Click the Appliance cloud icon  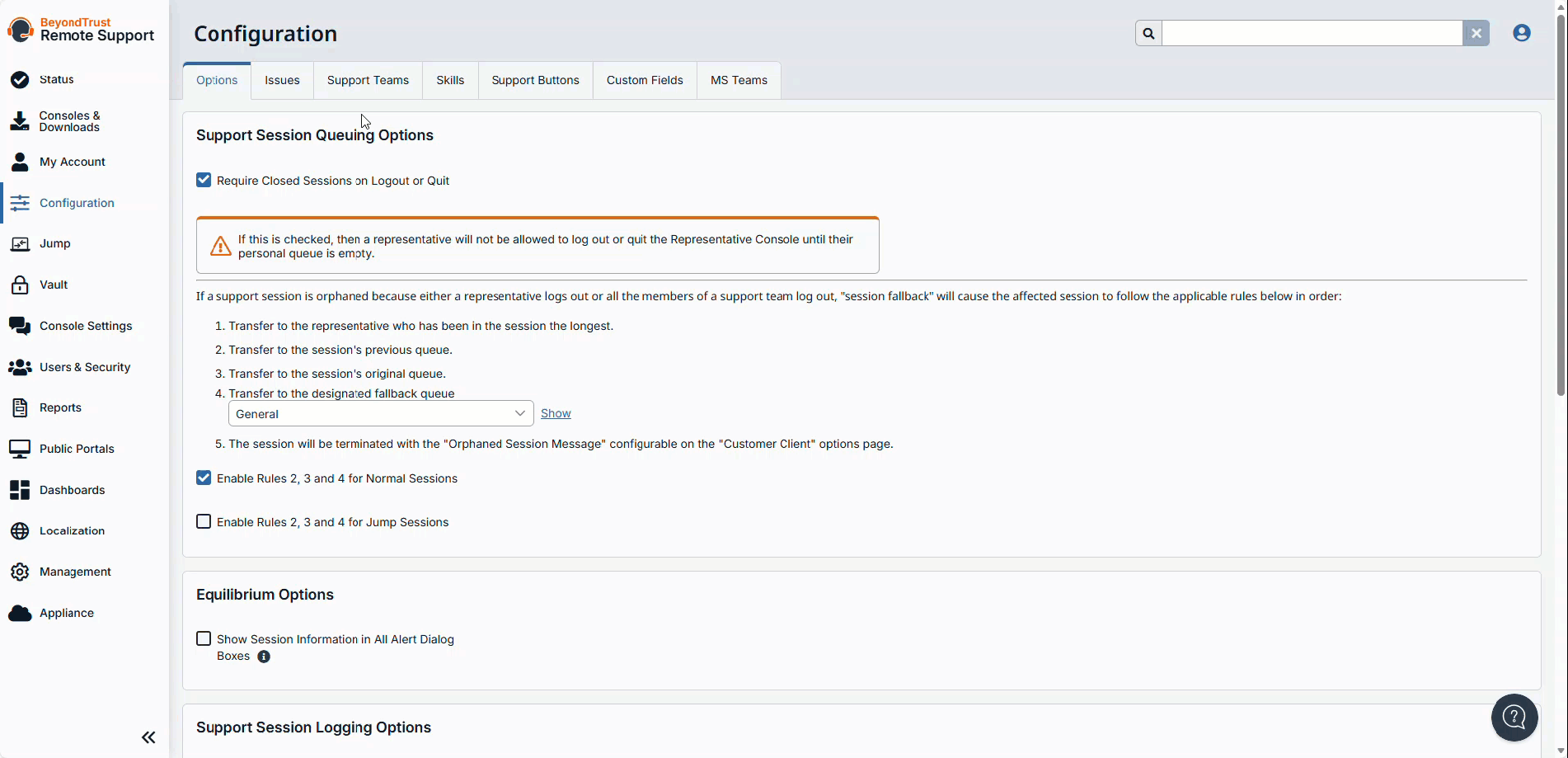[20, 613]
